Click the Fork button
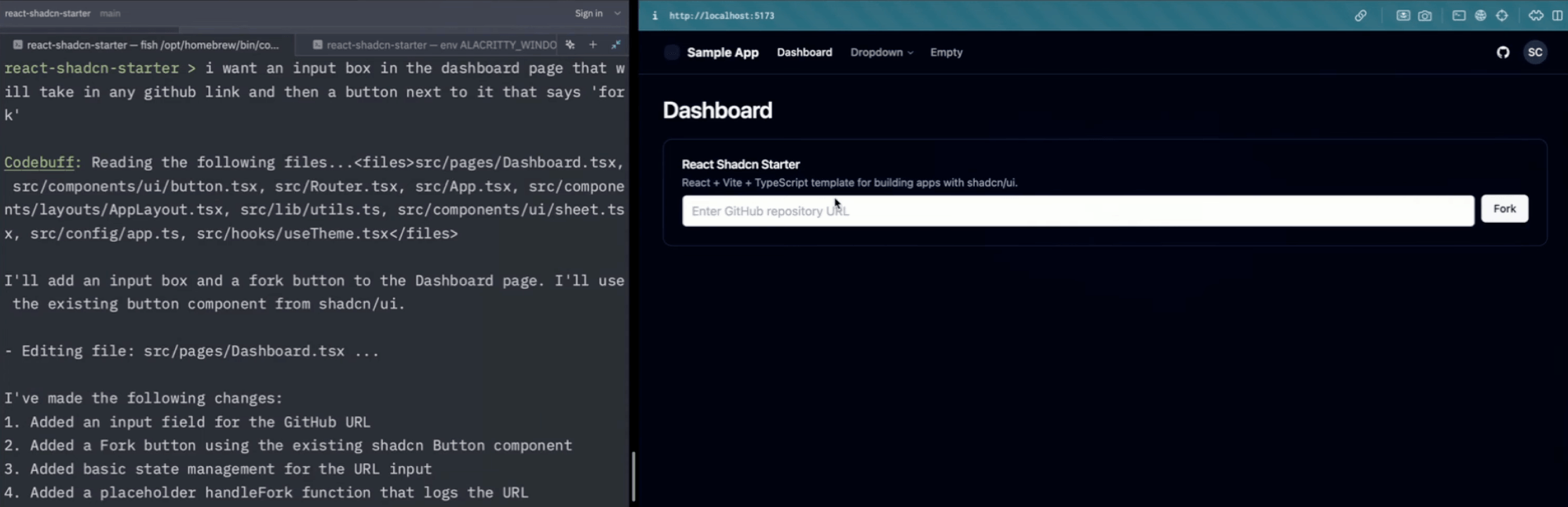Image resolution: width=1568 pixels, height=507 pixels. click(x=1504, y=209)
